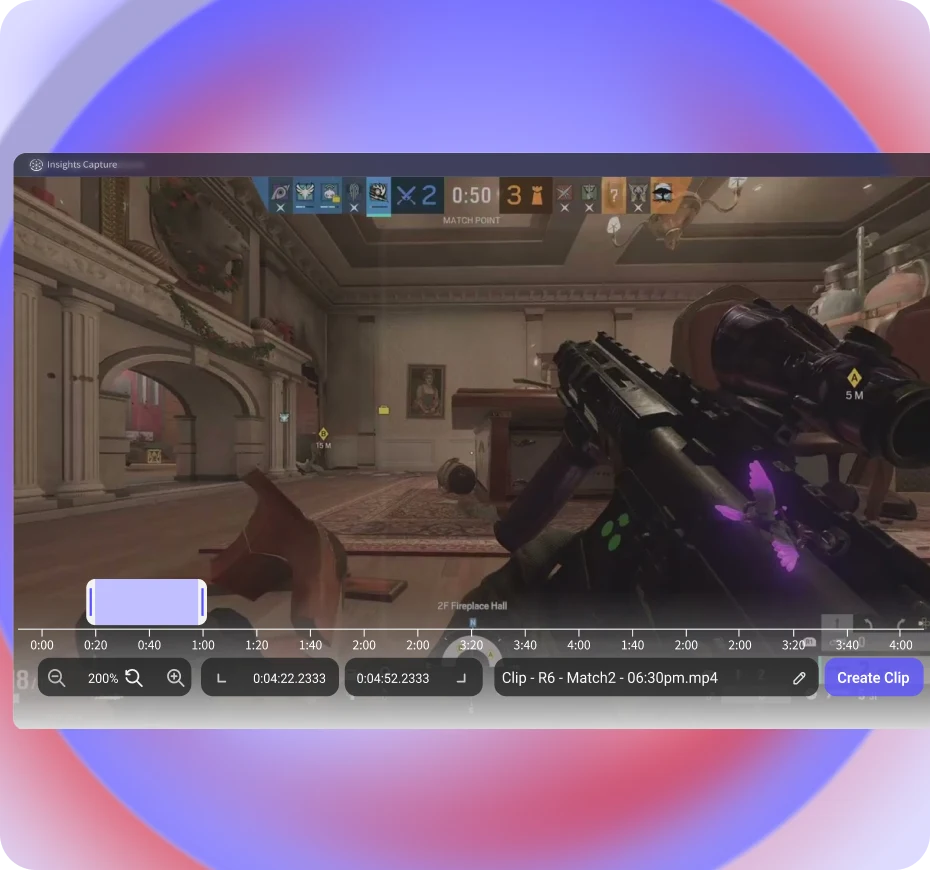This screenshot has height=870, width=930.
Task: Click the left handle of the clip selection
Action: pyautogui.click(x=91, y=602)
